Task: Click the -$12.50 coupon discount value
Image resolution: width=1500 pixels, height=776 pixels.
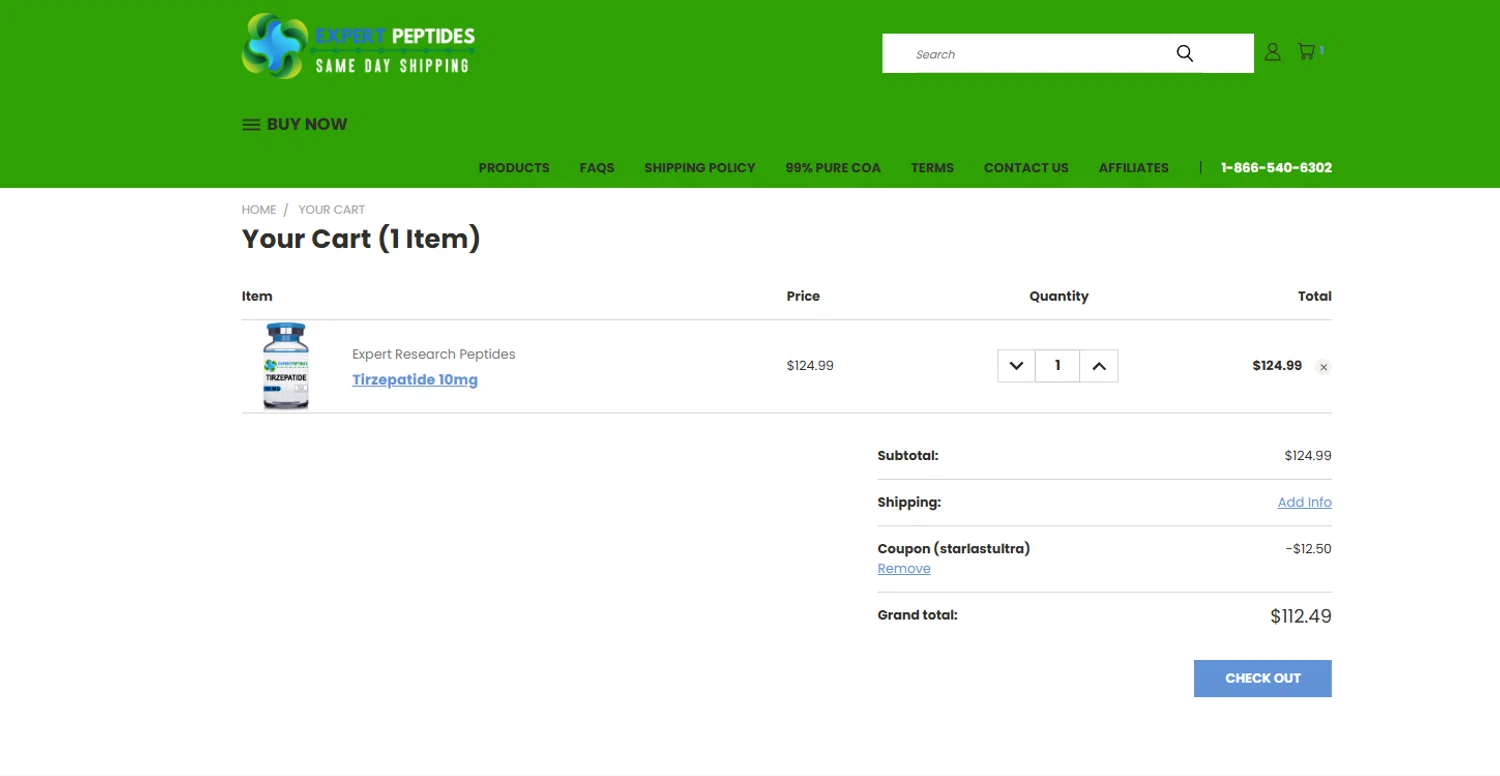Action: [x=1308, y=549]
